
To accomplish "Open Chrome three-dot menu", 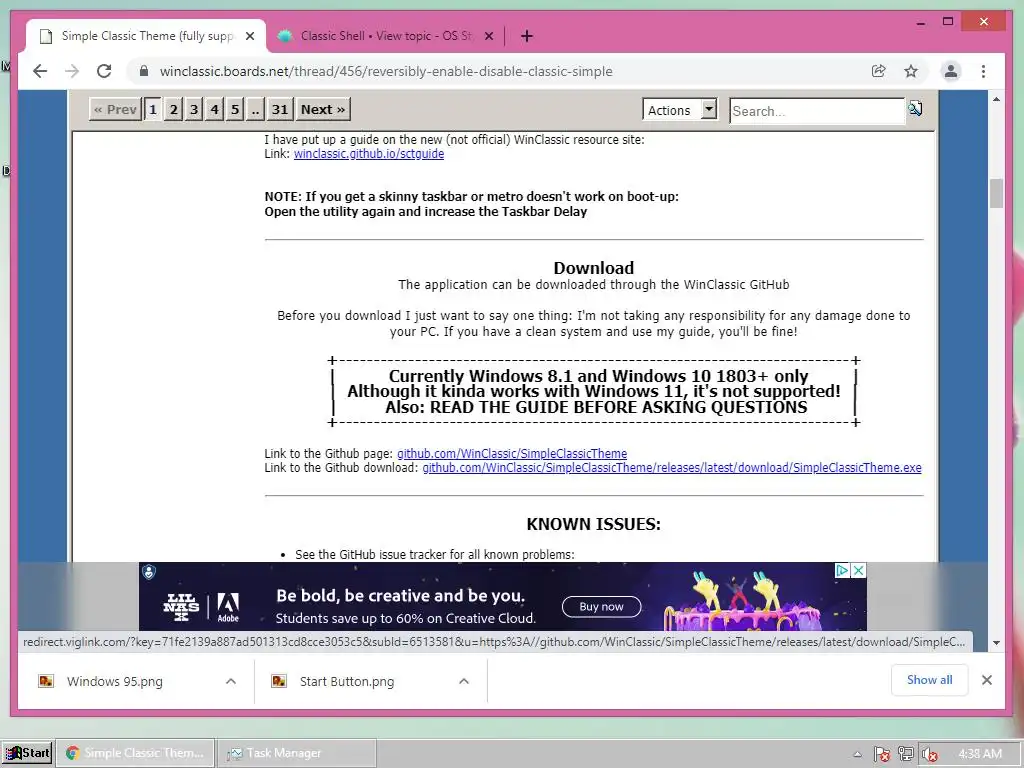I will click(x=984, y=71).
